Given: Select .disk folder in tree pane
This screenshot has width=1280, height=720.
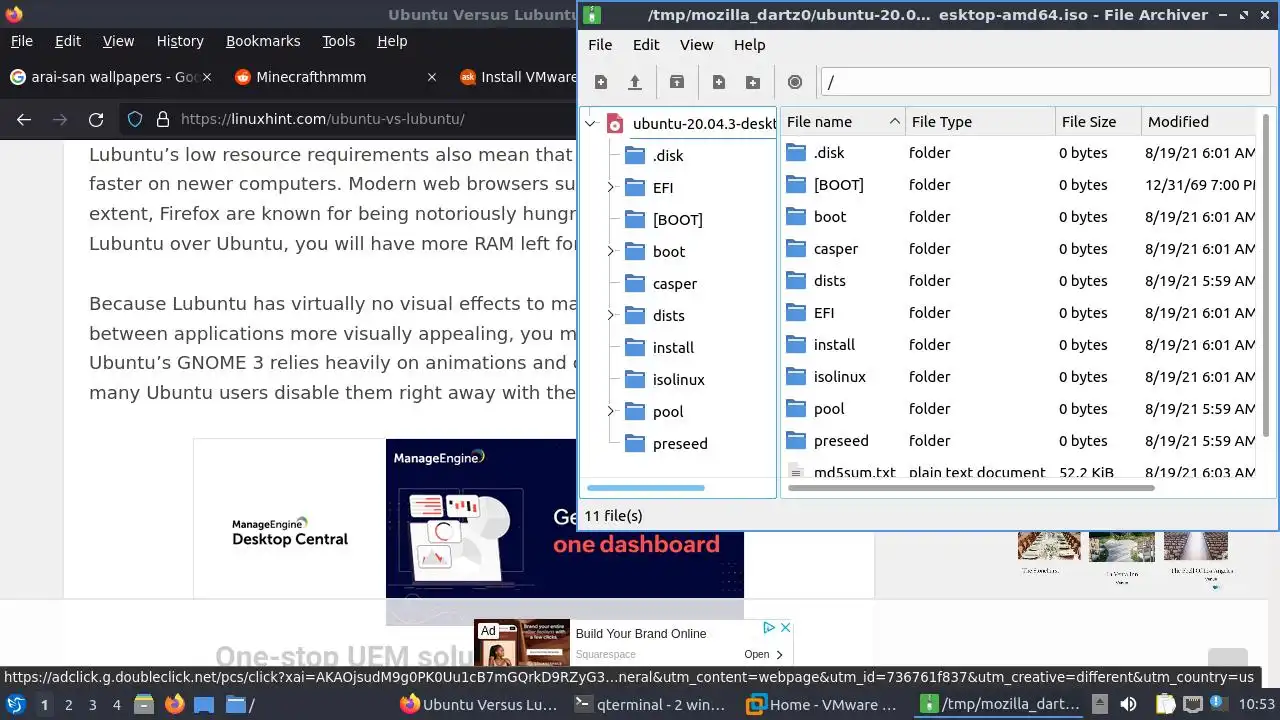Looking at the screenshot, I should point(668,156).
